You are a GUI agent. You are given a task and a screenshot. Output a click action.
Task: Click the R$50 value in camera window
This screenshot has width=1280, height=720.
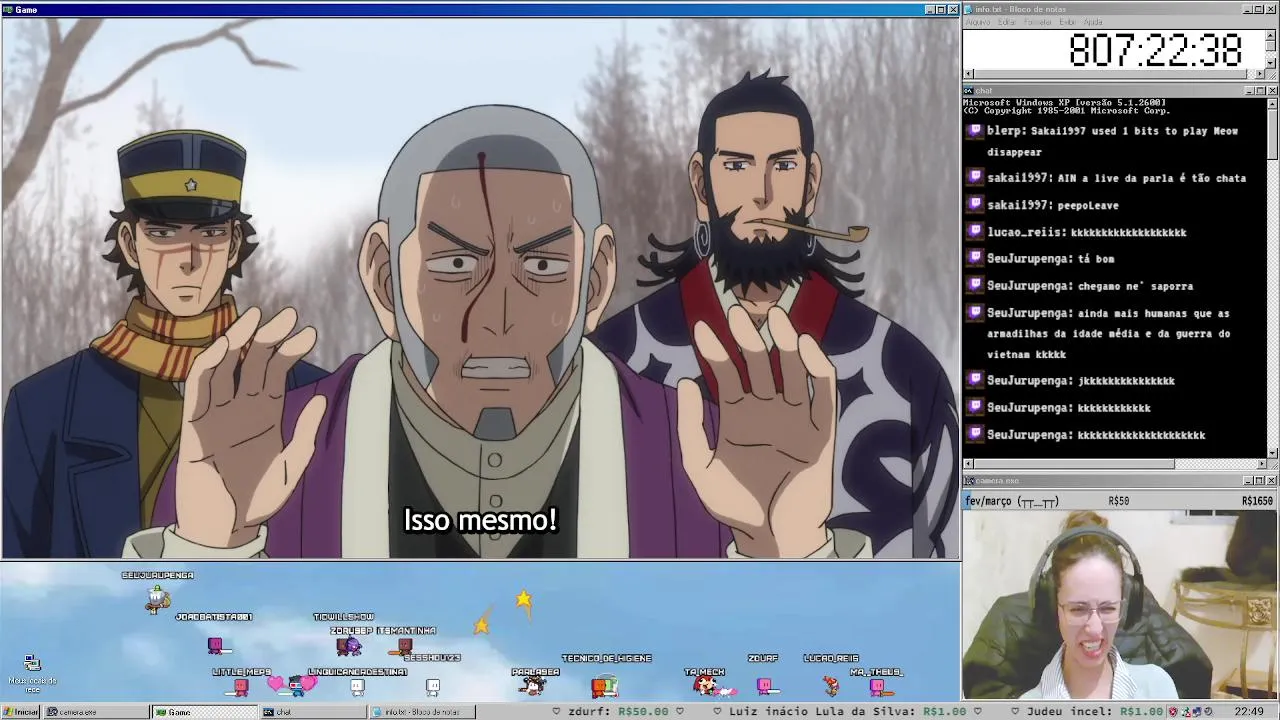click(1119, 501)
